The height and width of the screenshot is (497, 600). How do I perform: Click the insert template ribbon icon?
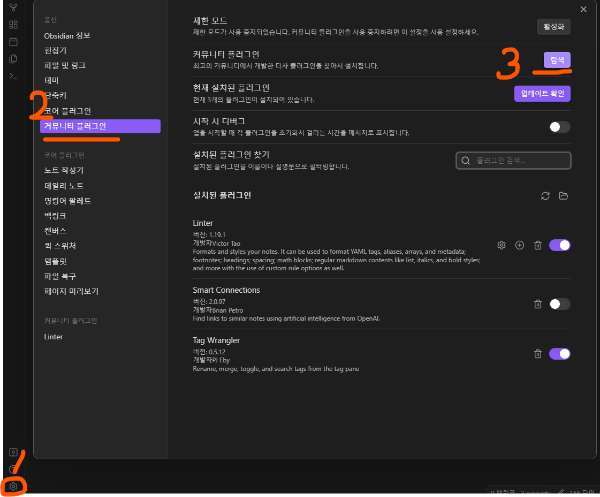13,59
